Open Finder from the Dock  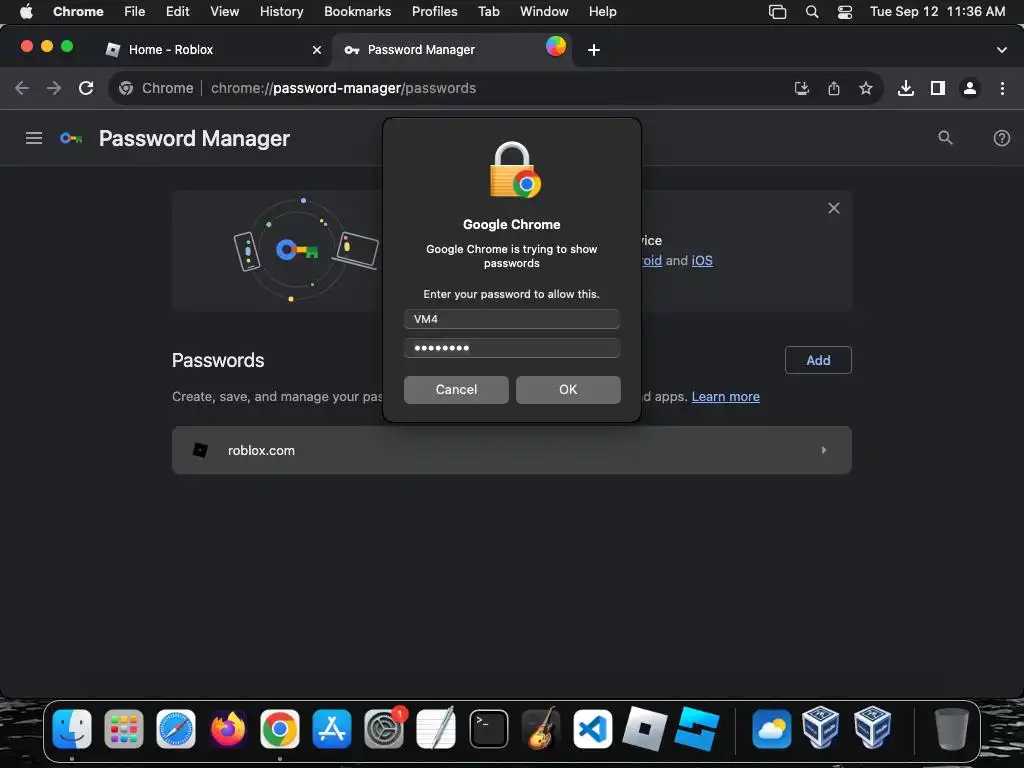point(72,728)
